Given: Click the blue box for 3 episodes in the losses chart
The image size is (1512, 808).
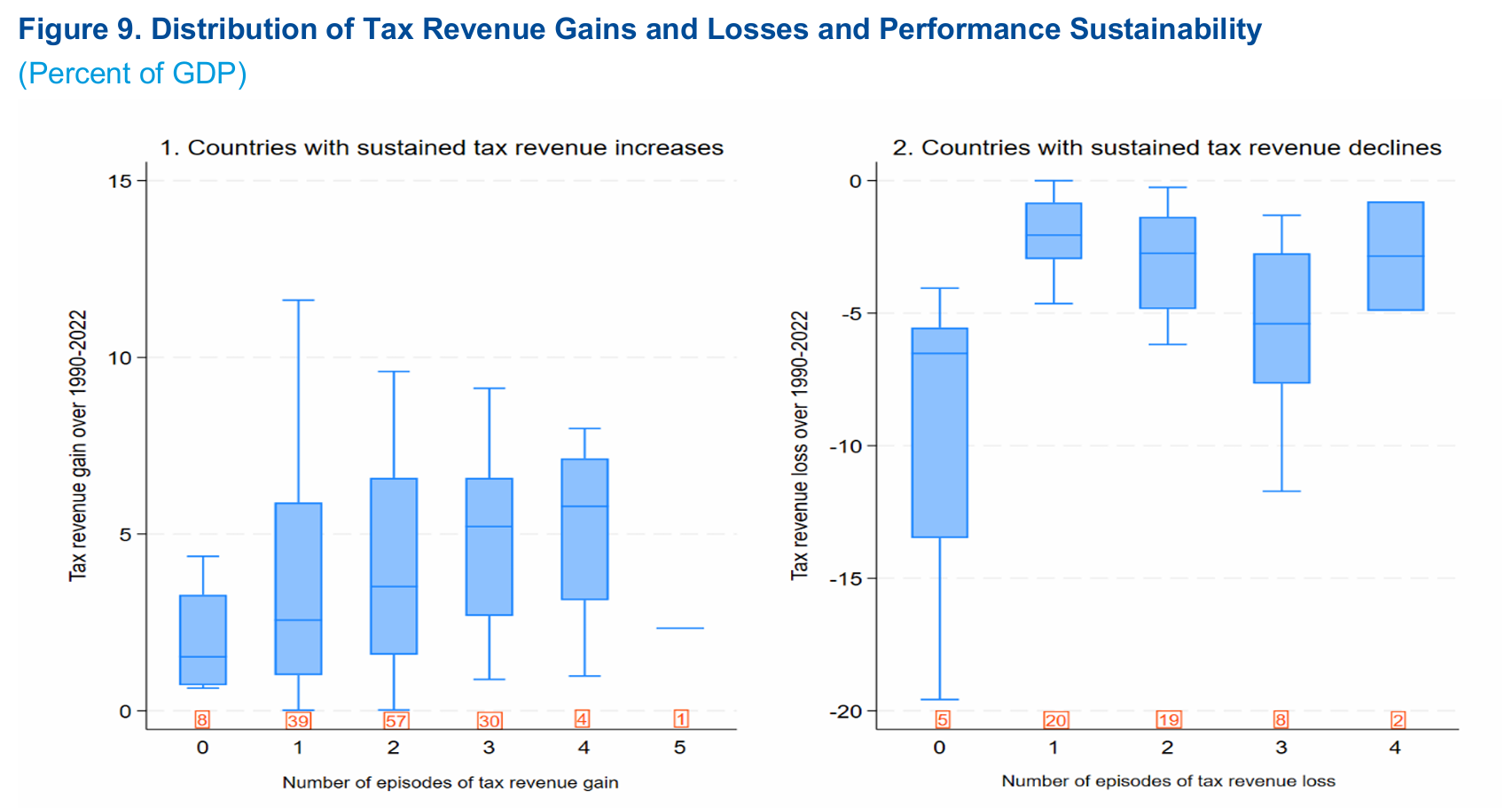Looking at the screenshot, I should [1281, 318].
